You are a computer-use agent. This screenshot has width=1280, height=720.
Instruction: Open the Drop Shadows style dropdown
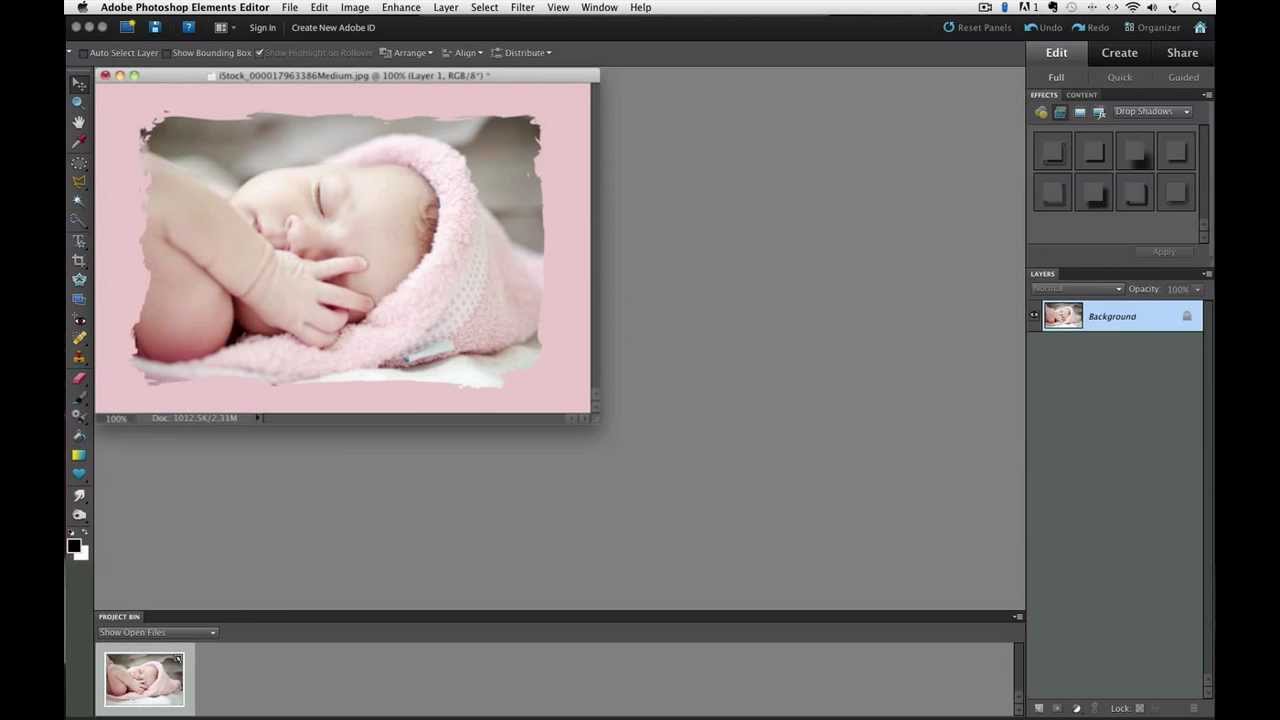click(1152, 112)
